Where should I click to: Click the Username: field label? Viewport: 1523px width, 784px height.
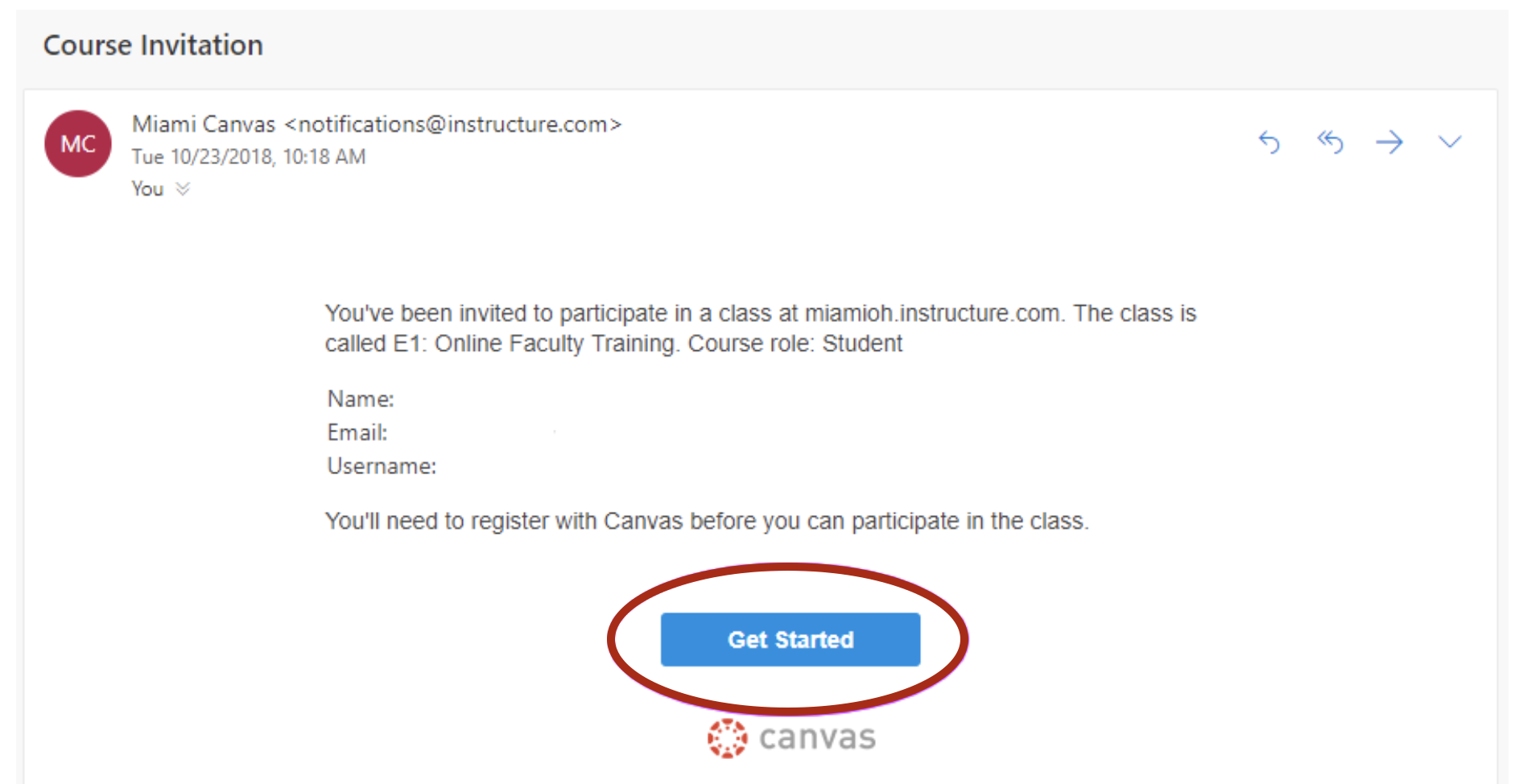point(382,467)
